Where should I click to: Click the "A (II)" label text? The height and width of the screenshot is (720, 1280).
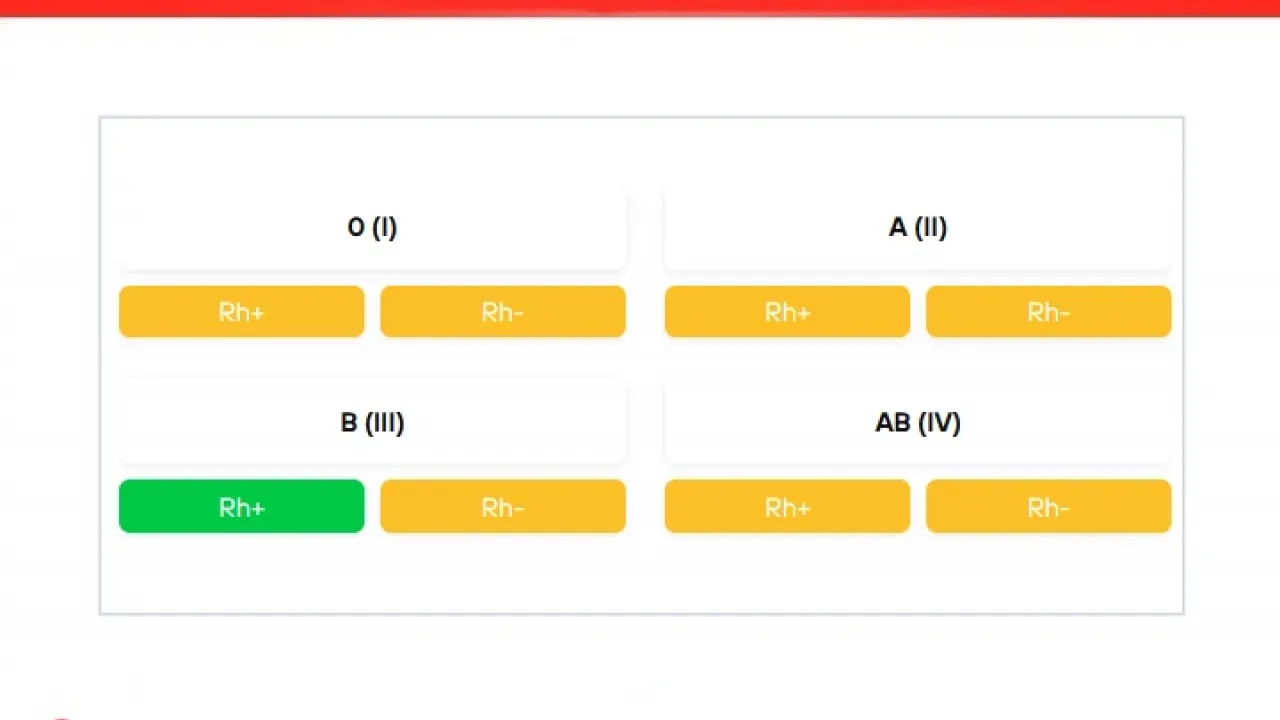pos(918,228)
